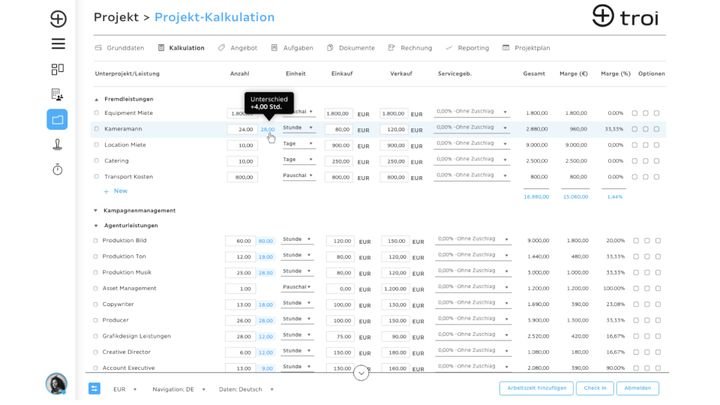Add a new row via + New
Viewport: 720px width, 405px height.
[x=116, y=191]
